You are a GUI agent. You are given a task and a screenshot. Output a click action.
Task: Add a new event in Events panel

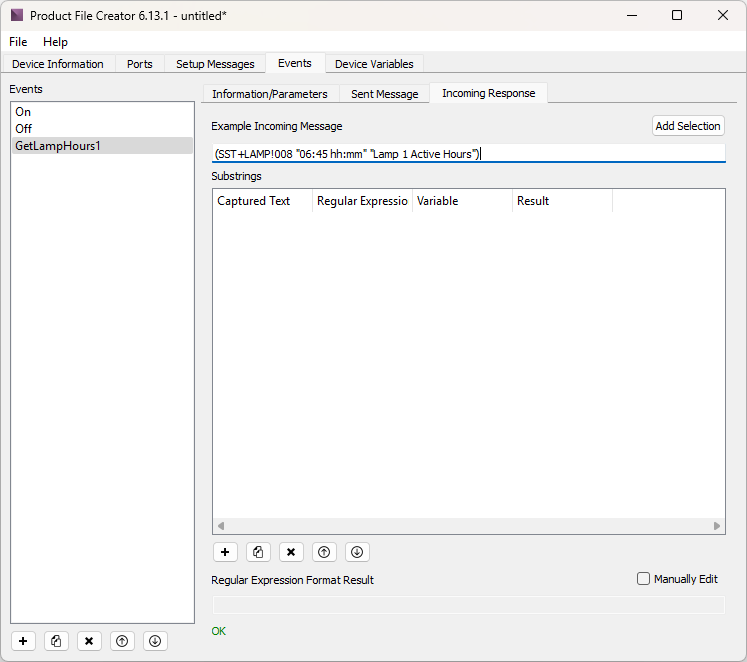24,641
